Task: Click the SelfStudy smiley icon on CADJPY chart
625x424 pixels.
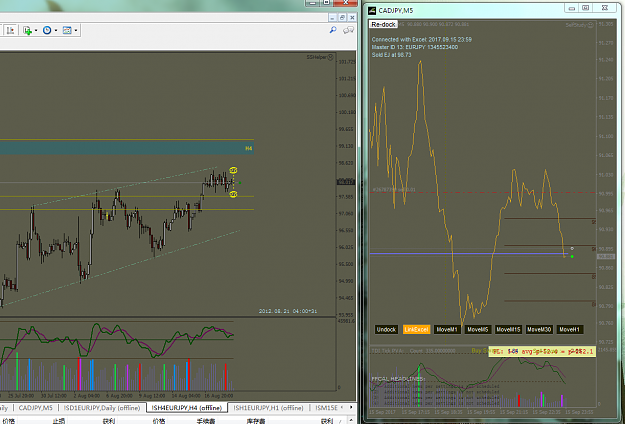Action: coord(590,25)
